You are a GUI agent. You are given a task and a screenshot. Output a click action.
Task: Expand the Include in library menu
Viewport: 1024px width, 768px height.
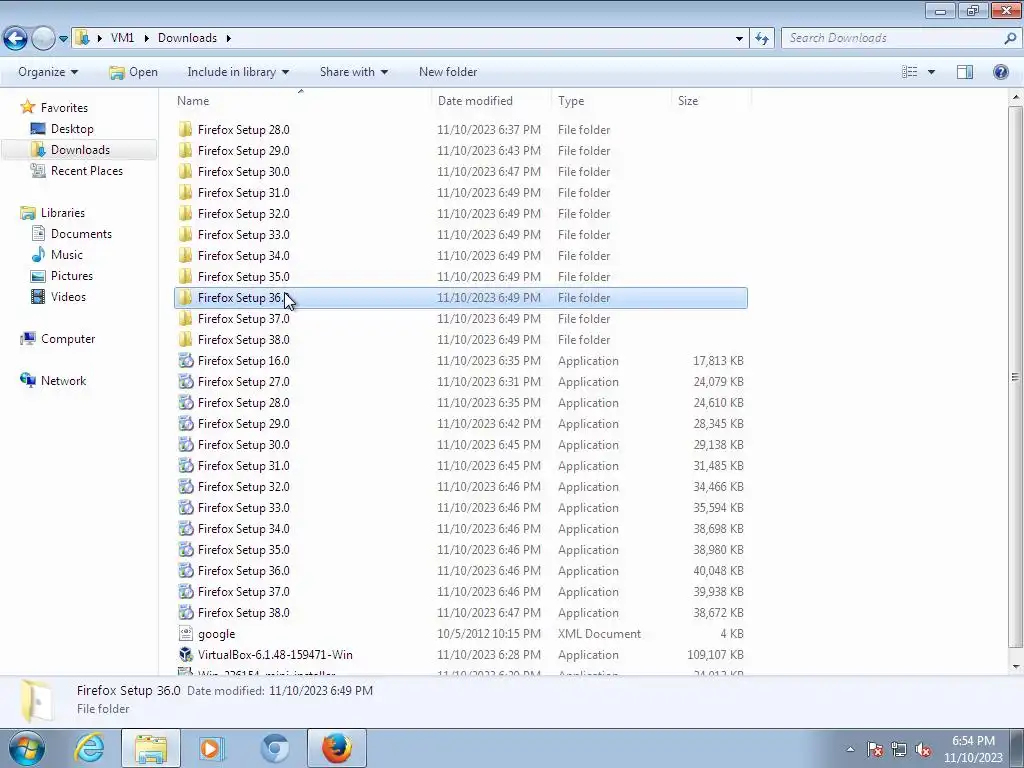click(238, 72)
